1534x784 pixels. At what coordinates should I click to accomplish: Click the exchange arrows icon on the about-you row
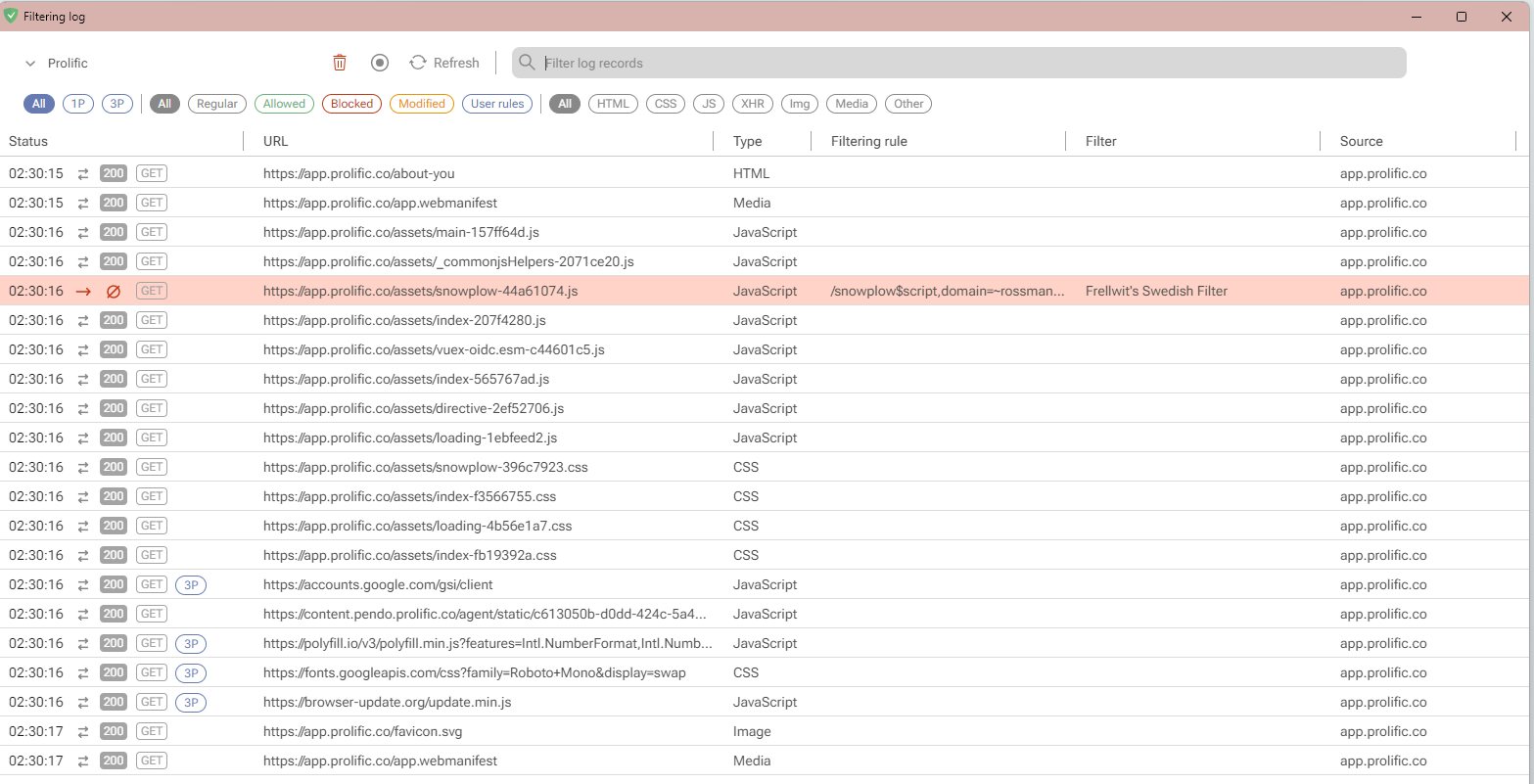pos(82,173)
